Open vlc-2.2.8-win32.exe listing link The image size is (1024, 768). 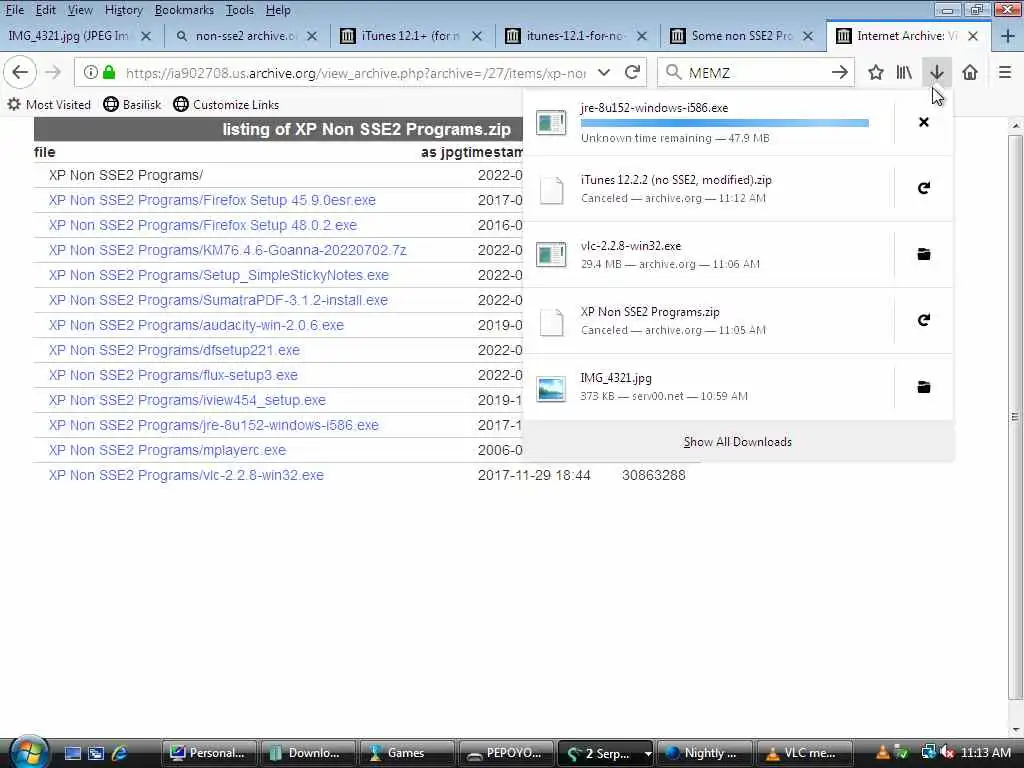point(186,475)
